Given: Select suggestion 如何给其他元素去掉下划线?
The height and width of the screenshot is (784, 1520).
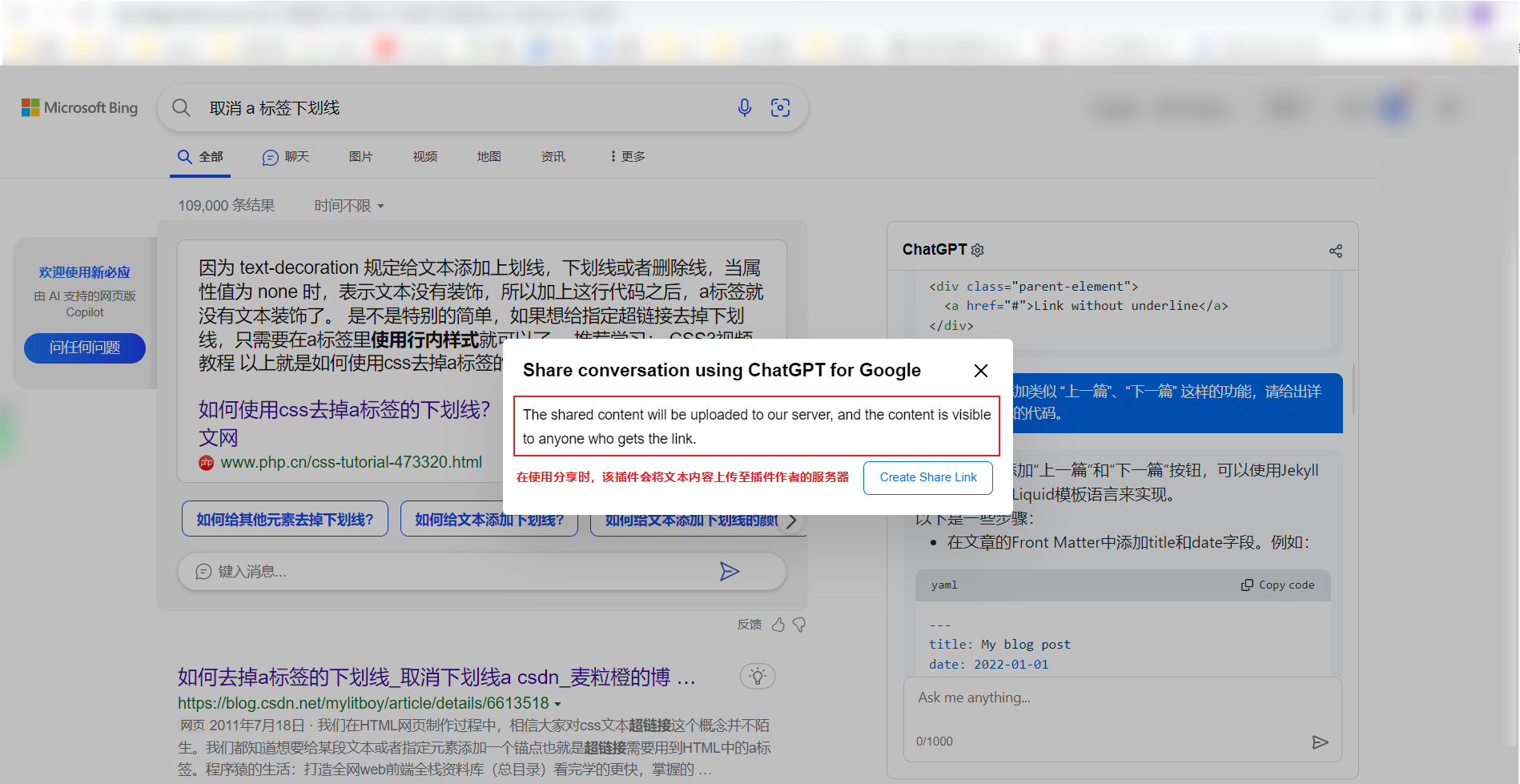Looking at the screenshot, I should 285,519.
